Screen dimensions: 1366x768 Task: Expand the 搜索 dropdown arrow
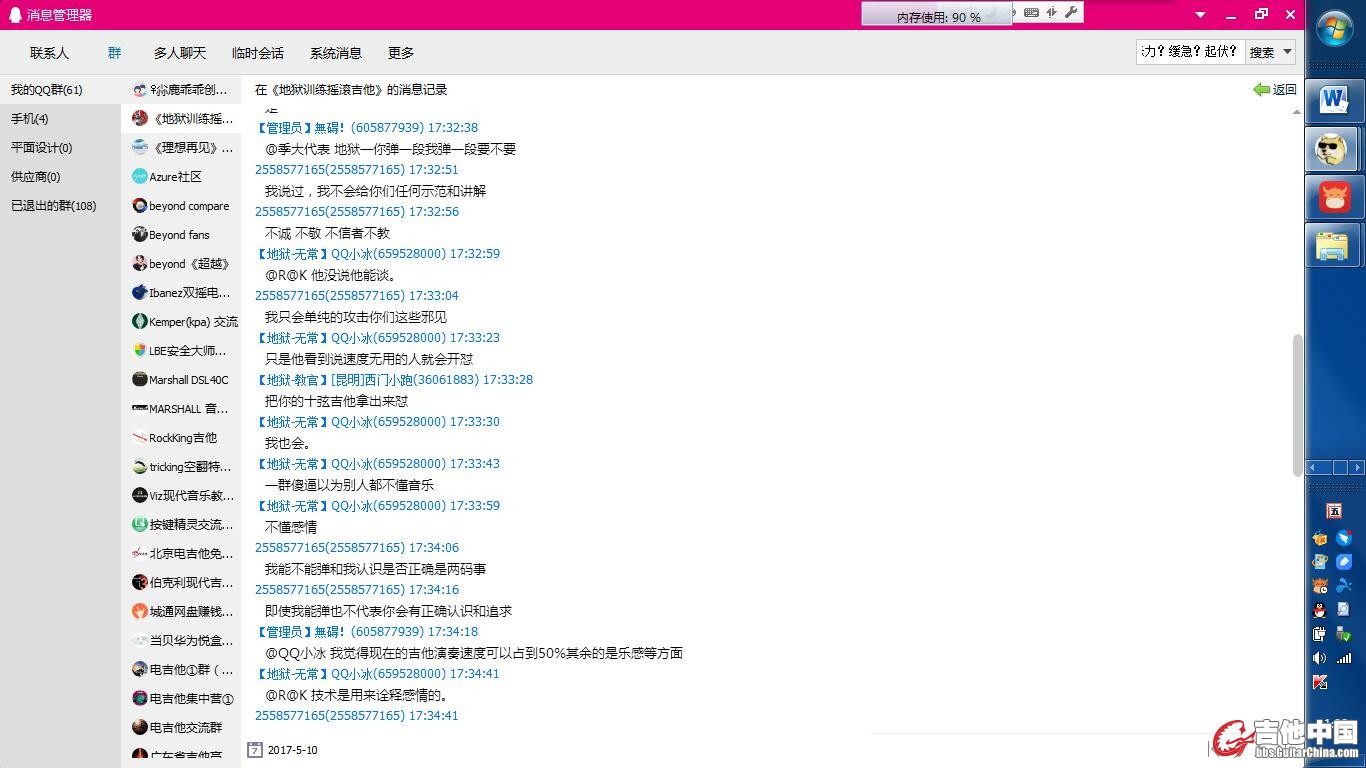(1287, 52)
